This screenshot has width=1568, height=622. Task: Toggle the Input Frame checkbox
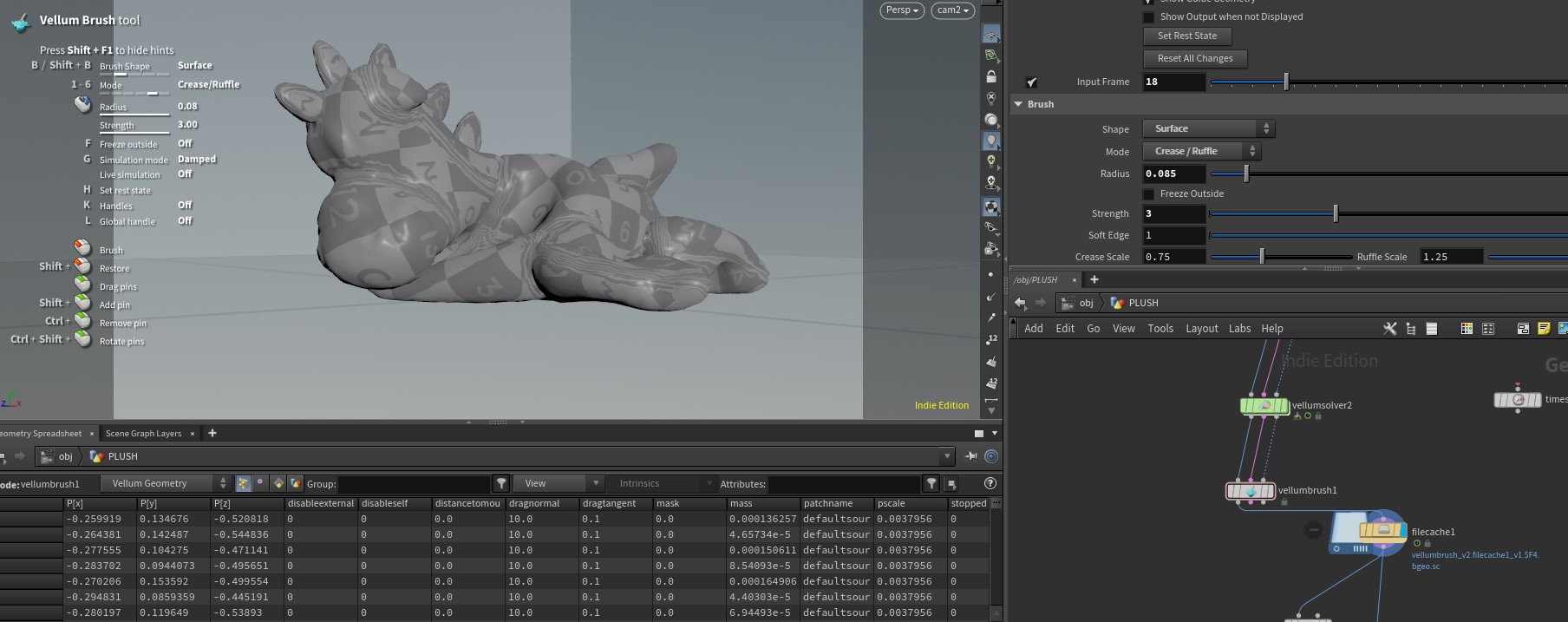pyautogui.click(x=1031, y=82)
